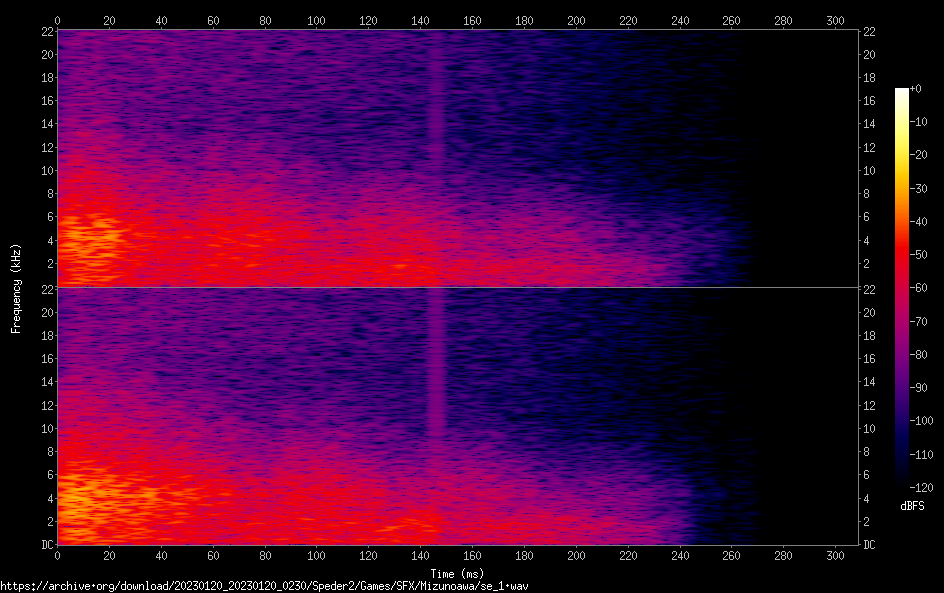Click the 300 tick on the top time axis
Viewport: 944px width, 593px height.
[x=835, y=20]
